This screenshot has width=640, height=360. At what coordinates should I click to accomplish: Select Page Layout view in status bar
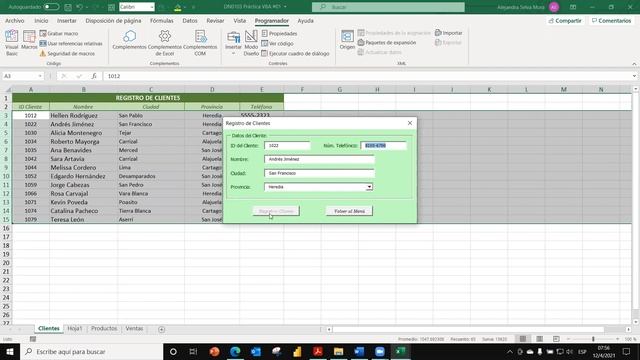[539, 339]
